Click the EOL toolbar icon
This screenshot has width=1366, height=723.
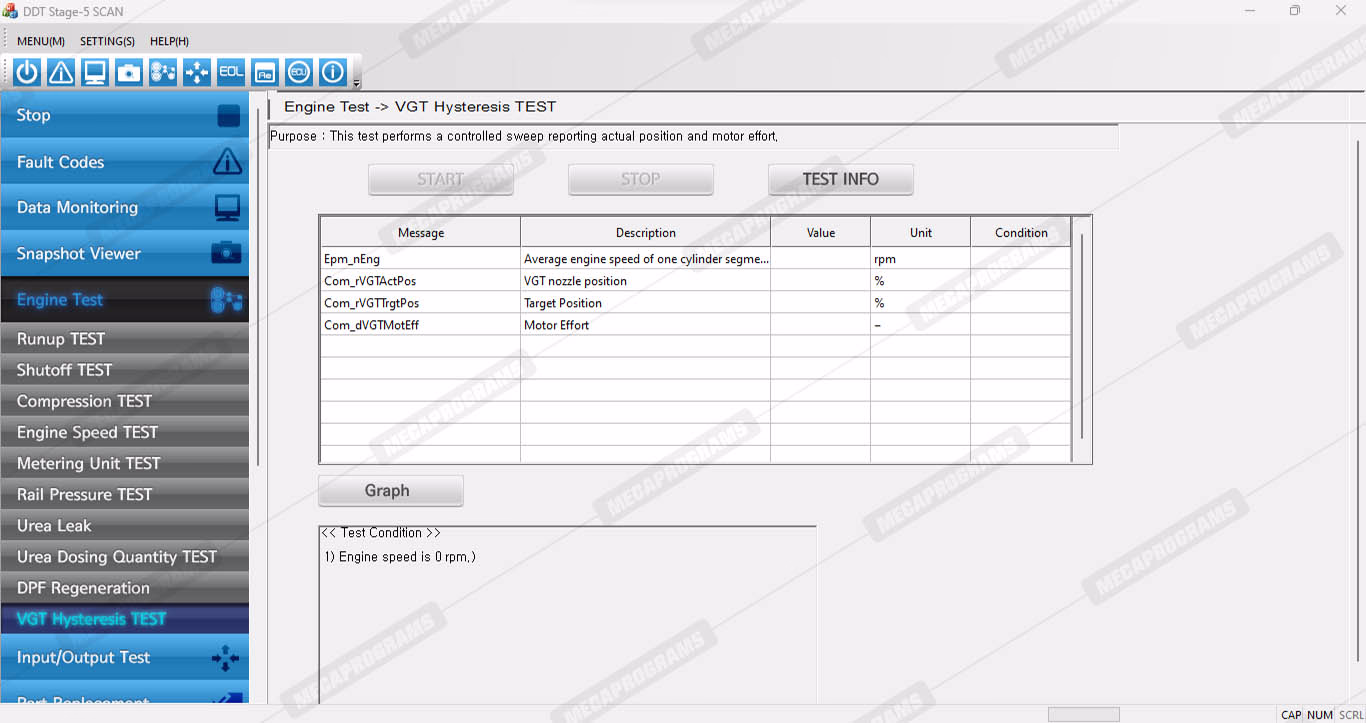[231, 72]
